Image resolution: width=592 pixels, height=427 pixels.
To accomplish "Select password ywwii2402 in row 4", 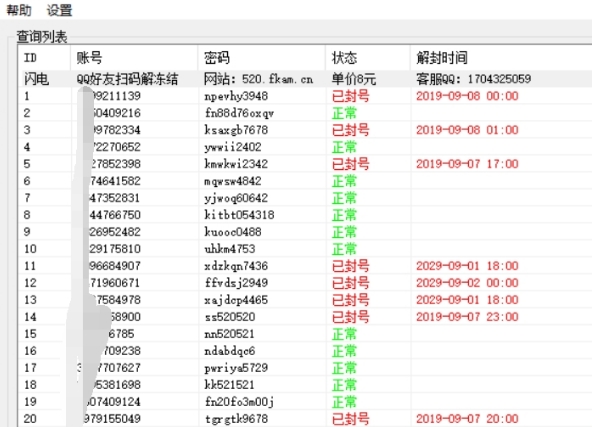I will [x=233, y=147].
